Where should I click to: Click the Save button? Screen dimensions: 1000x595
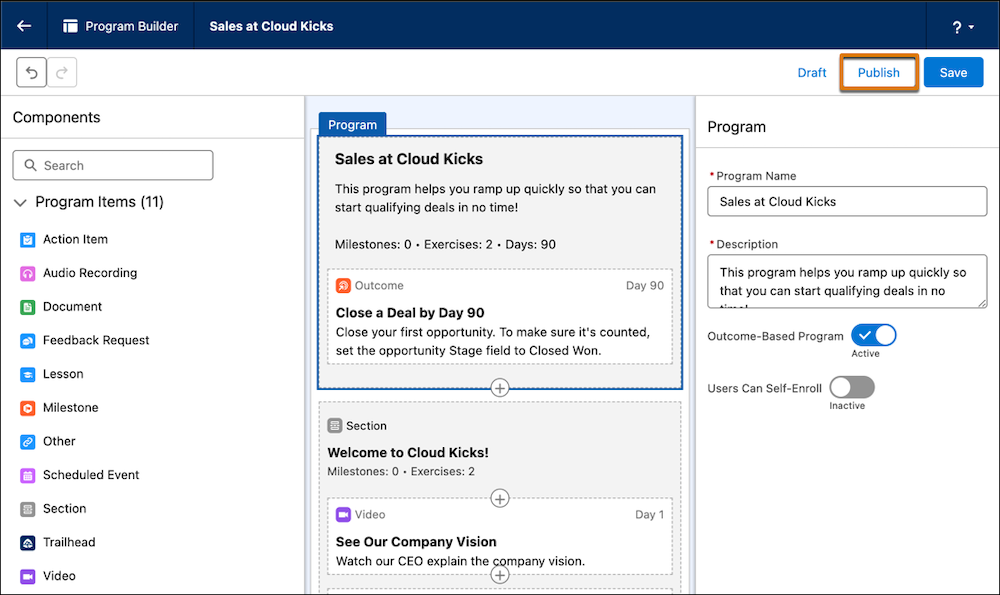[x=953, y=73]
